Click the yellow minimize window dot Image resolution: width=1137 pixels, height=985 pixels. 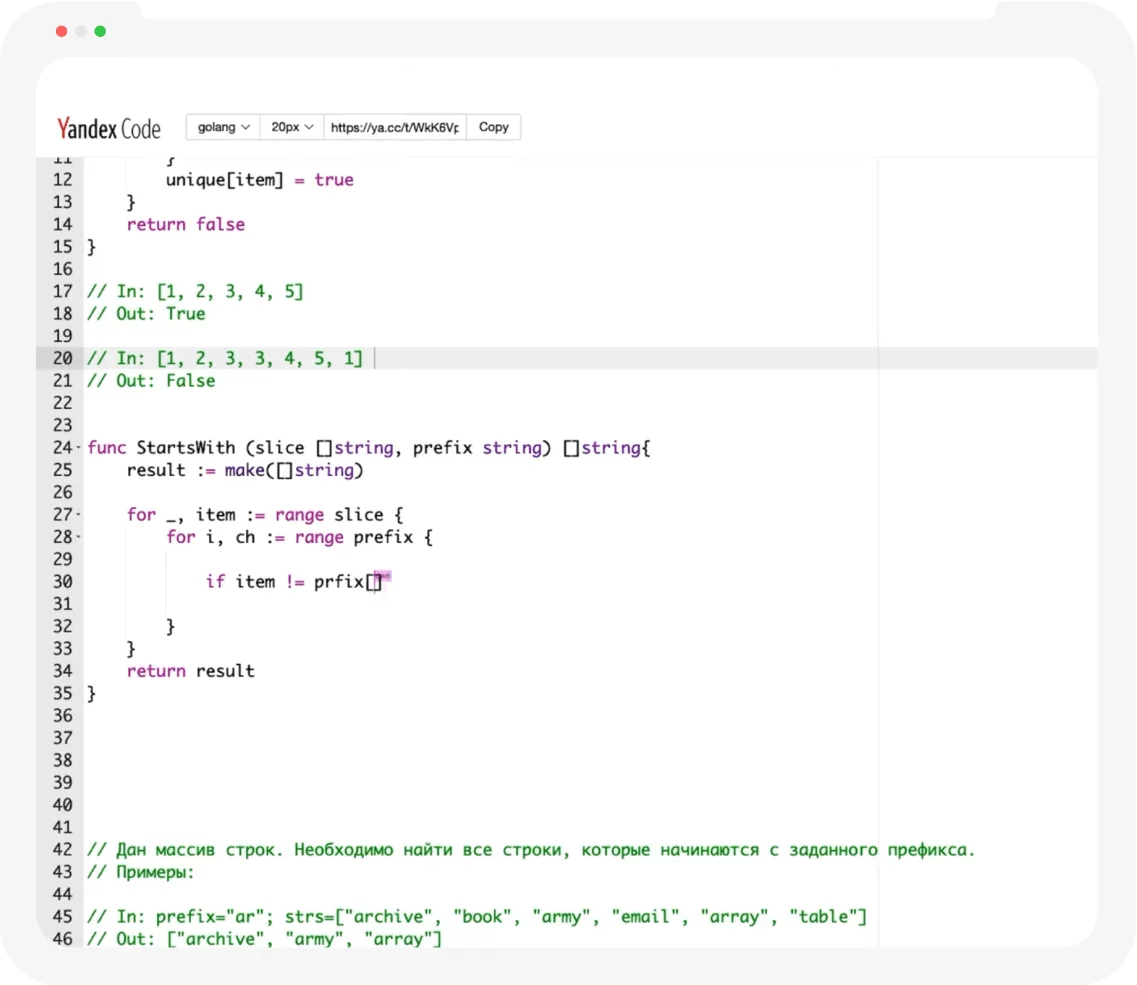point(81,31)
